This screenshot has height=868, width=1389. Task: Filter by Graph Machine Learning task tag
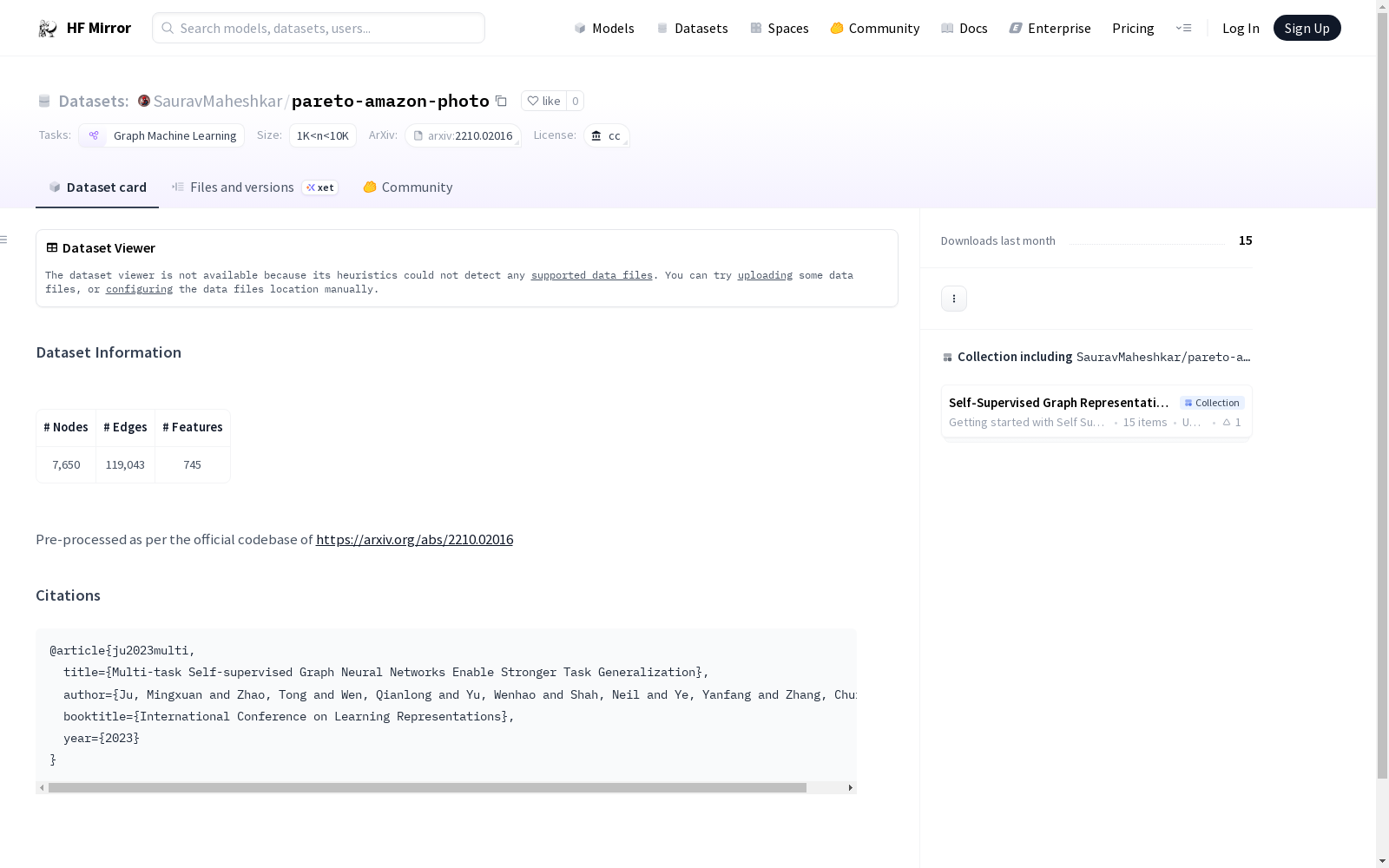tap(161, 135)
